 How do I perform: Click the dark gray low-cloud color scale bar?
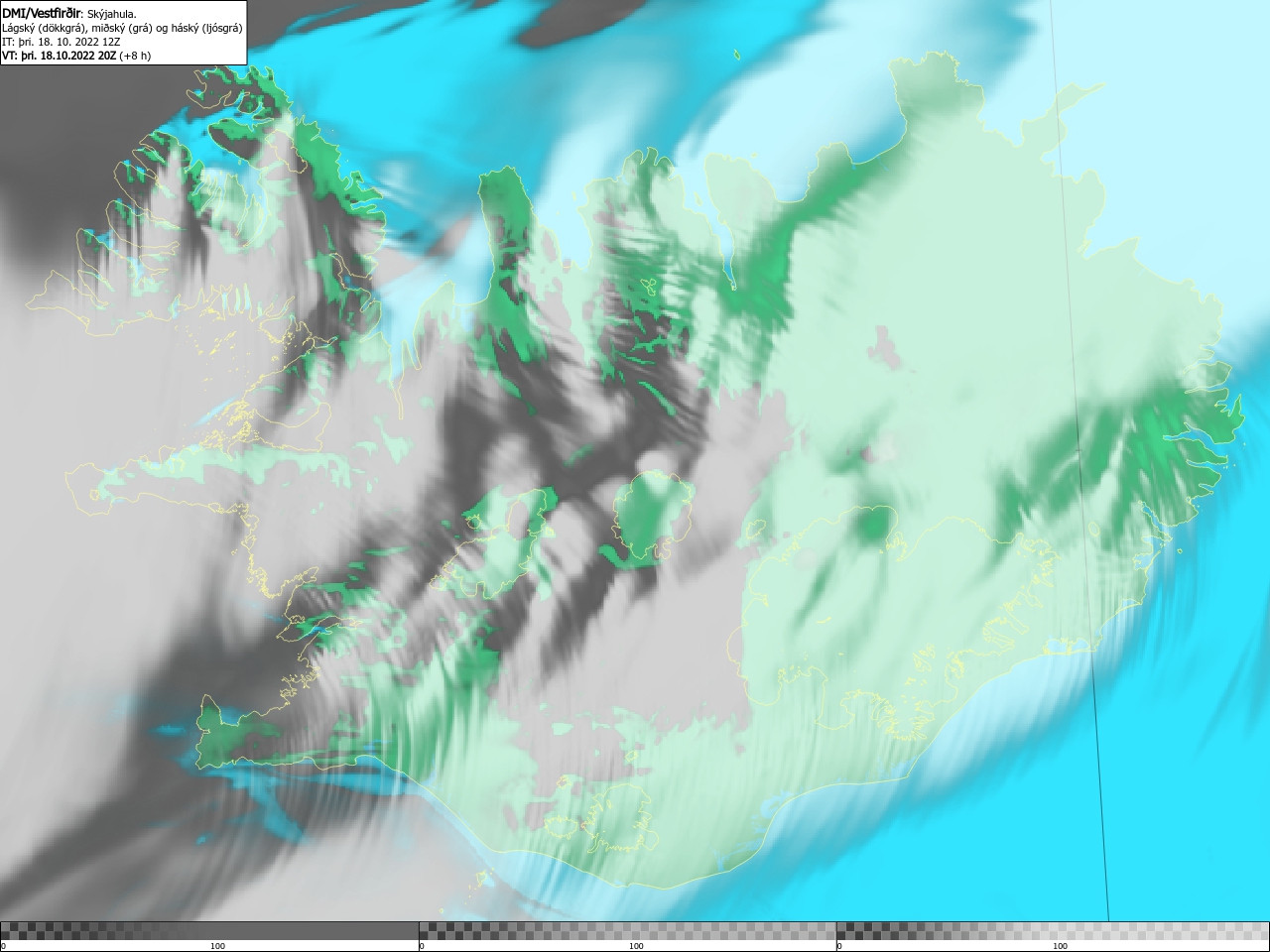209,930
